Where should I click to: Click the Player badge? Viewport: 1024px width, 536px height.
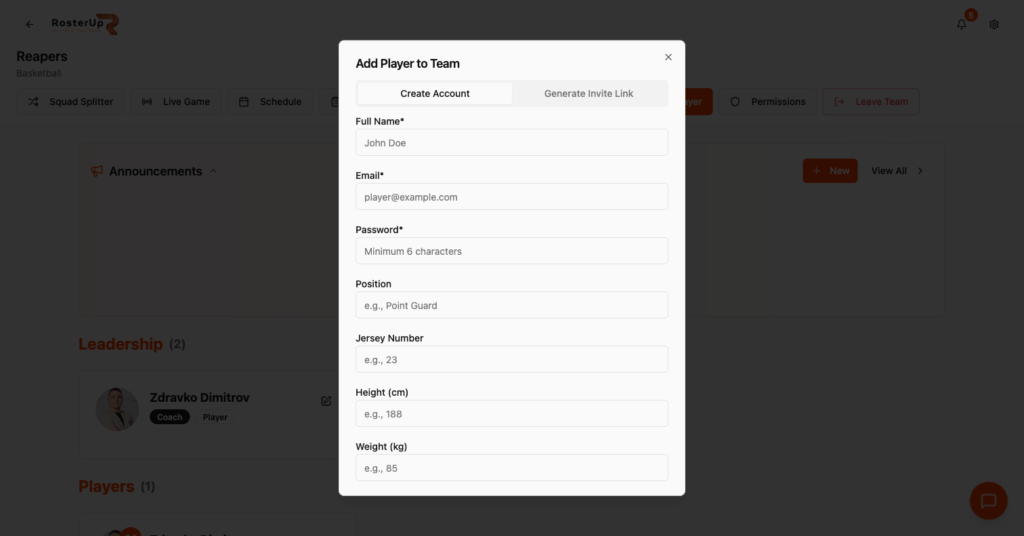[215, 417]
